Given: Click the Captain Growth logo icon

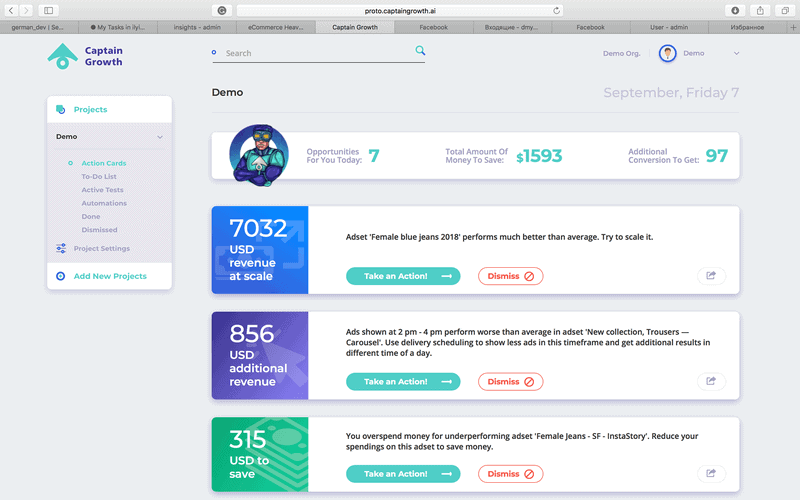Looking at the screenshot, I should point(62,56).
